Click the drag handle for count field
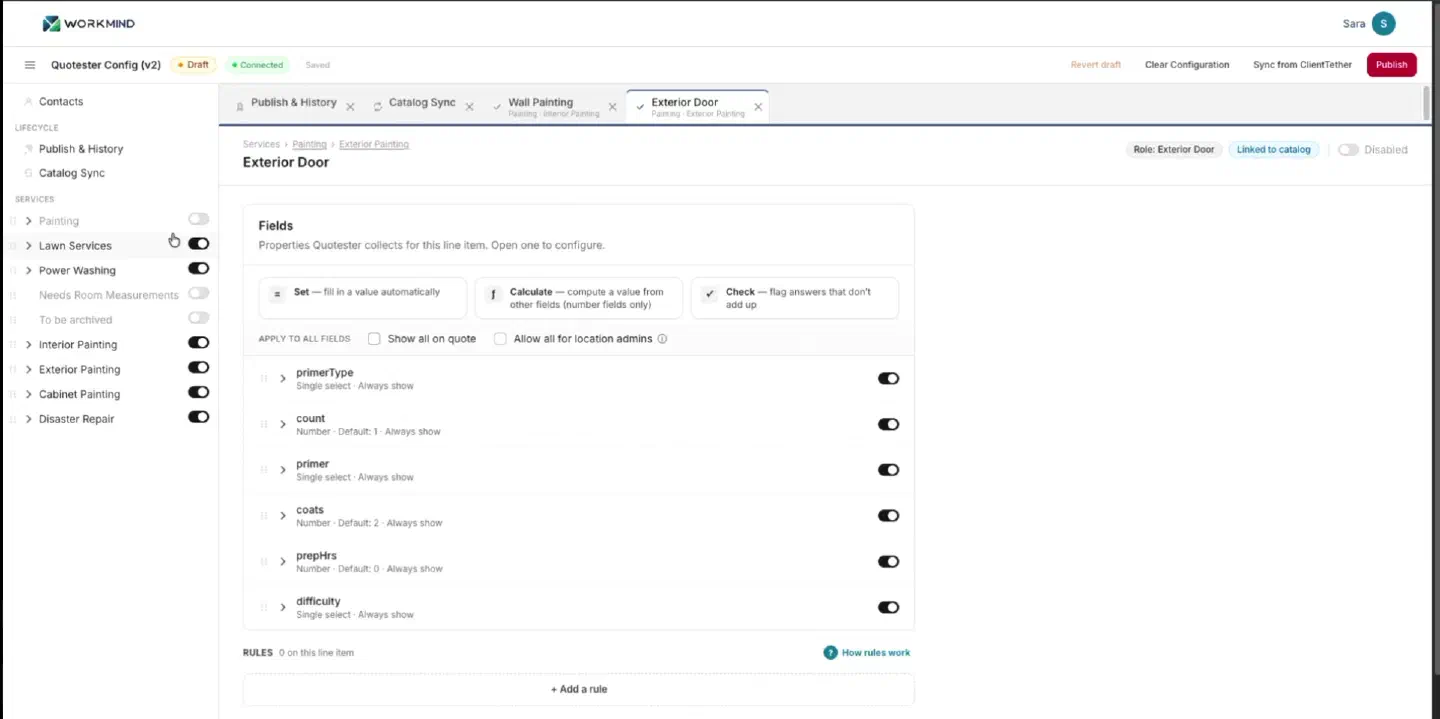The height and width of the screenshot is (719, 1440). [264, 424]
